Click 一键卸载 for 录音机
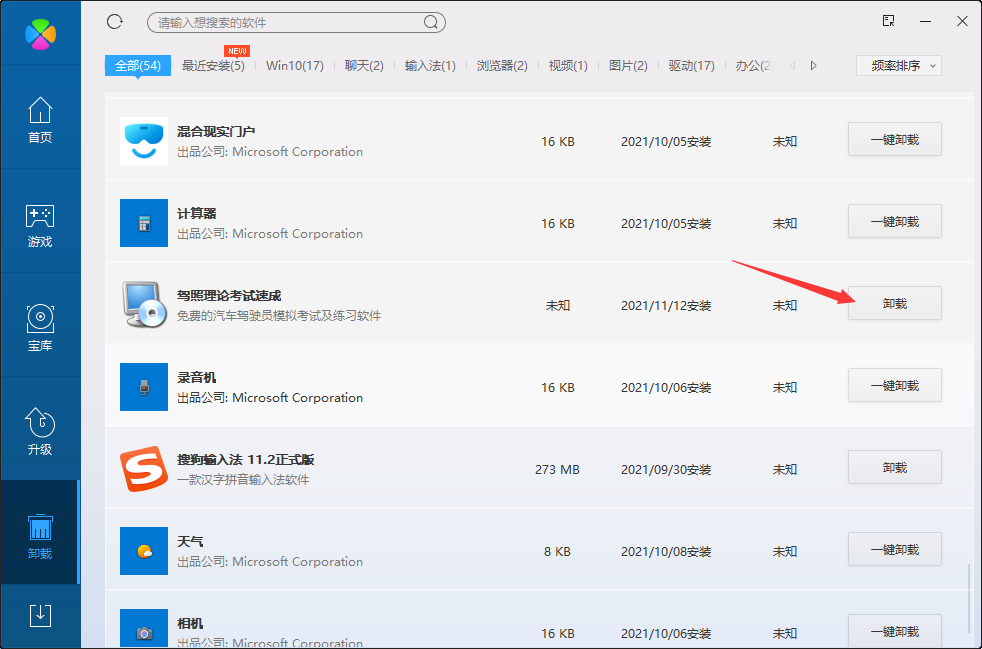This screenshot has width=982, height=649. pyautogui.click(x=895, y=385)
